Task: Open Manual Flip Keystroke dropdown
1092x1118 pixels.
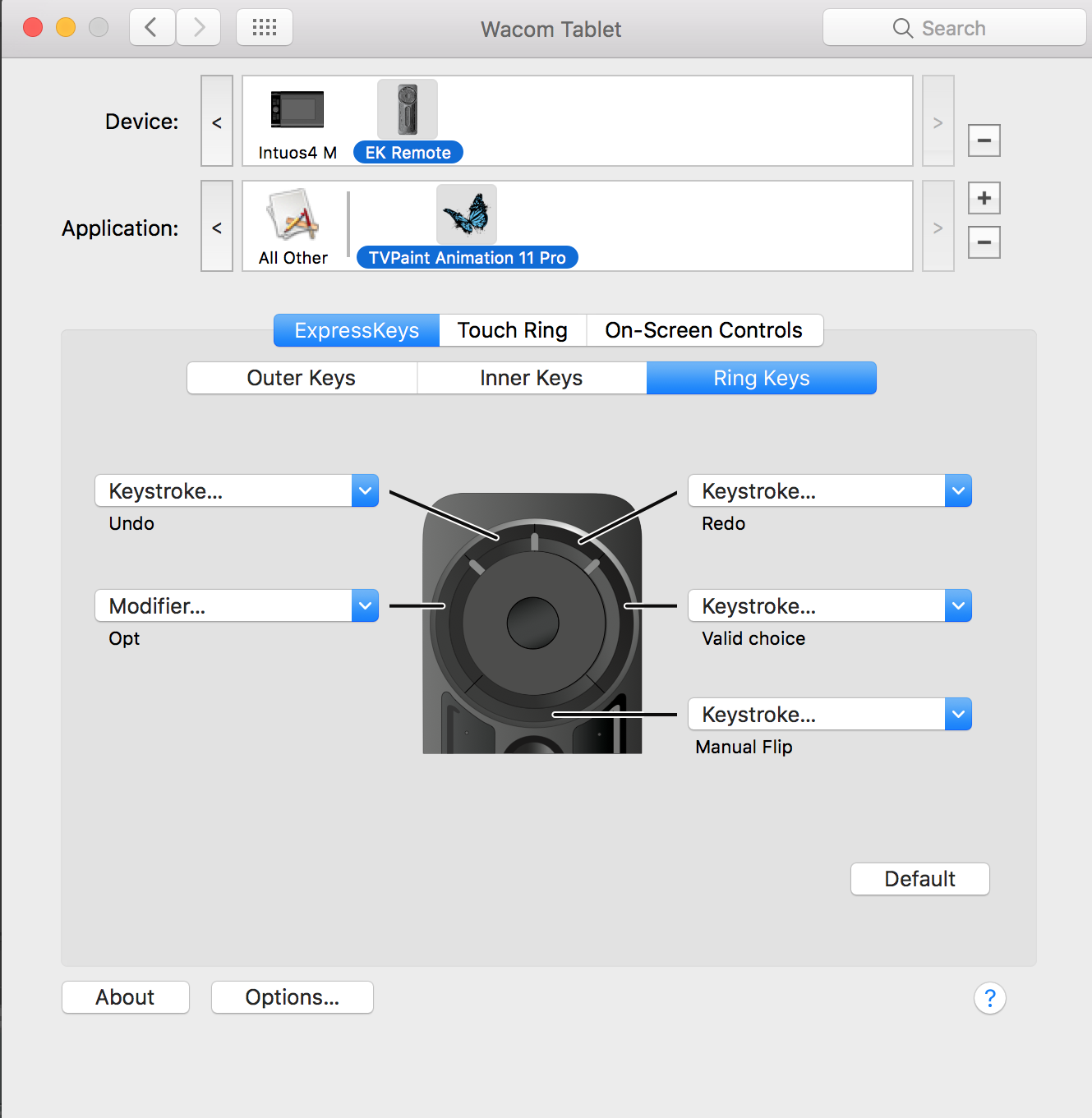Action: pos(830,714)
